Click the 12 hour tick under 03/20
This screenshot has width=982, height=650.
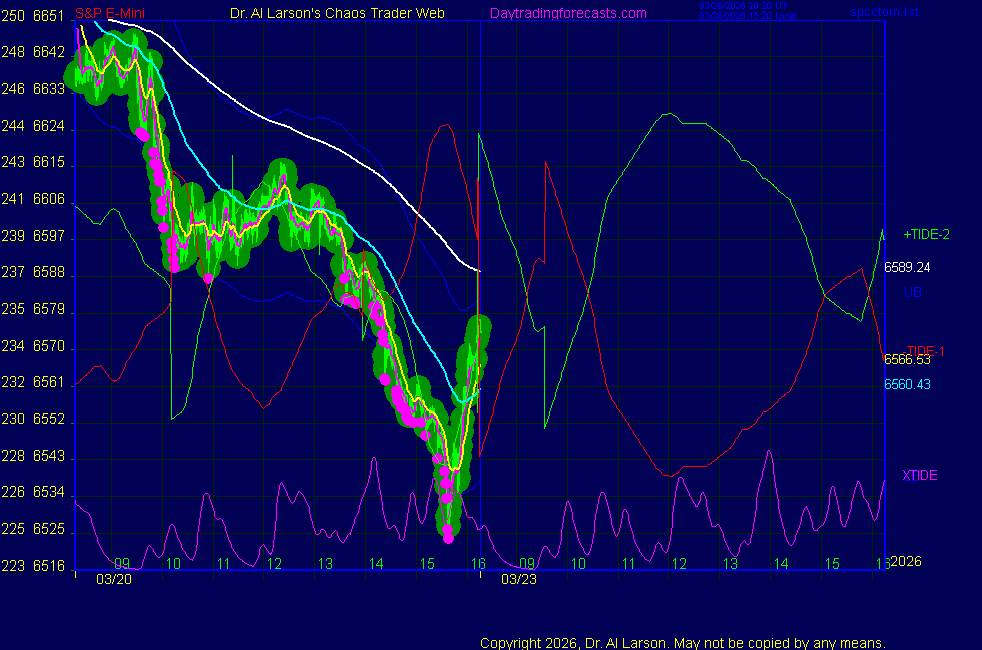point(275,564)
